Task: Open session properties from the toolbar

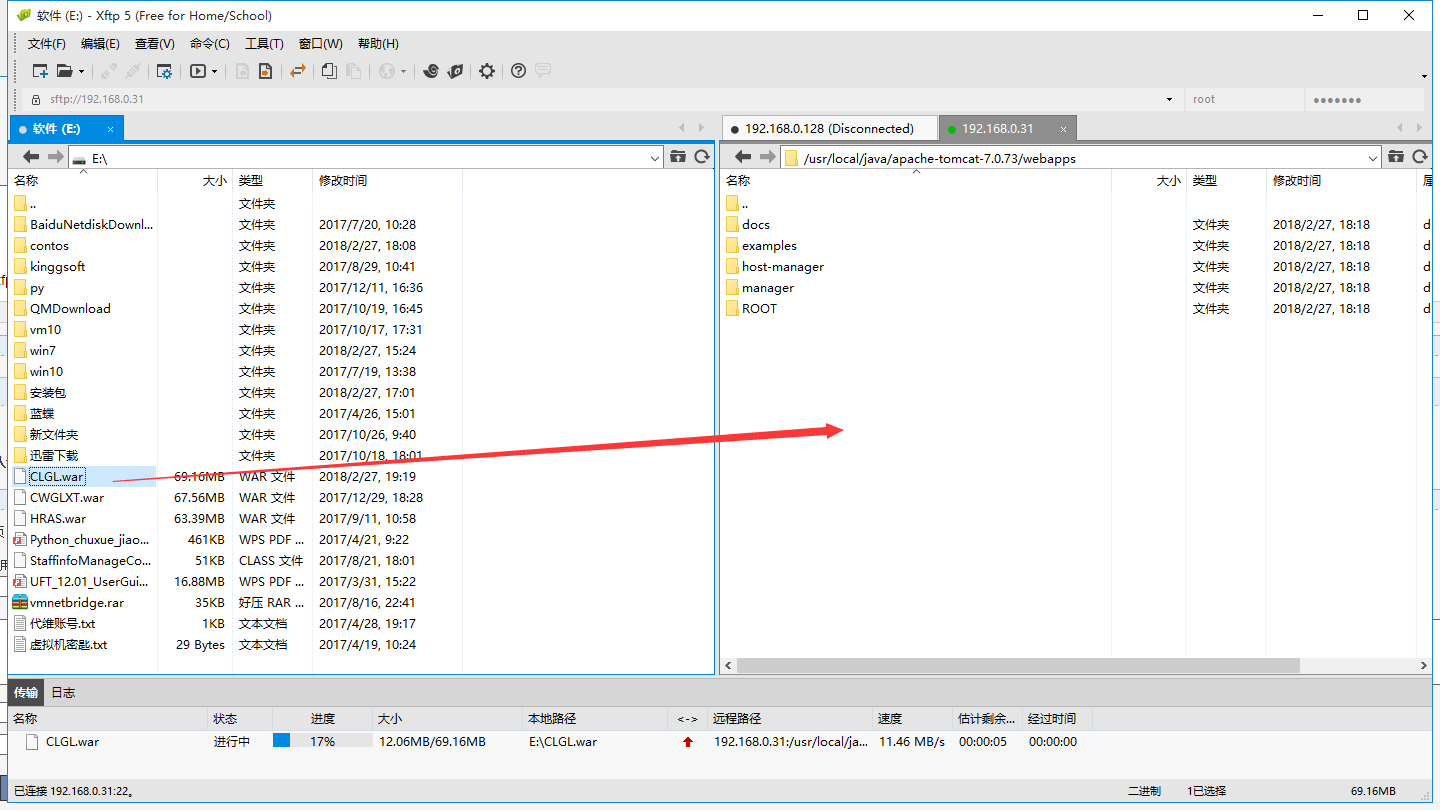Action: (164, 71)
